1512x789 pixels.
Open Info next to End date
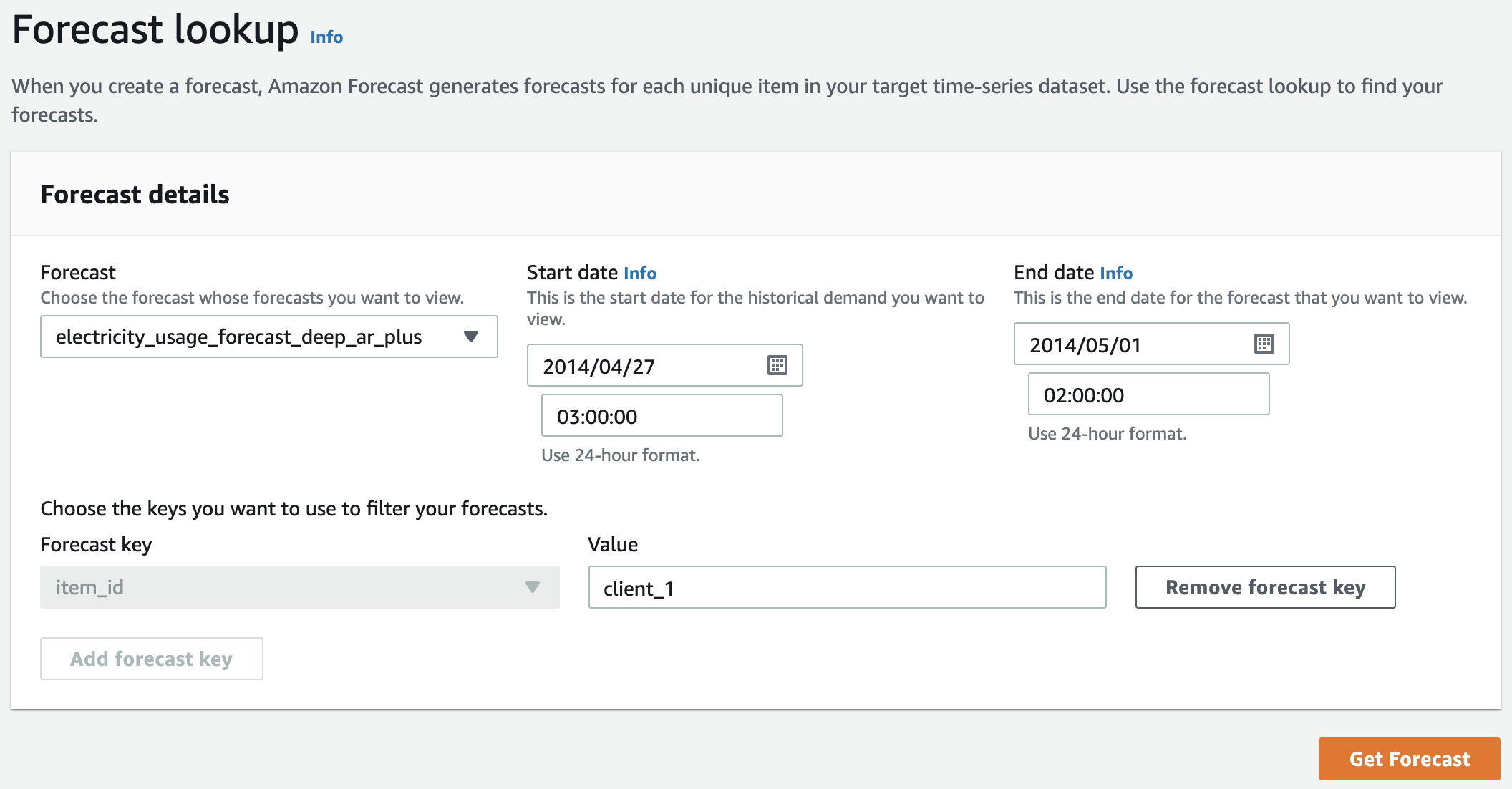pos(1114,273)
